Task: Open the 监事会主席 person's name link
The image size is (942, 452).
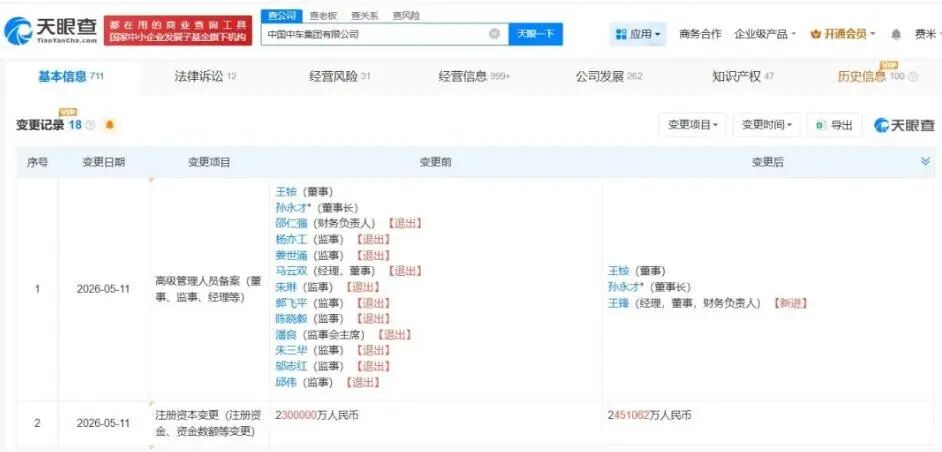Action: (286, 335)
